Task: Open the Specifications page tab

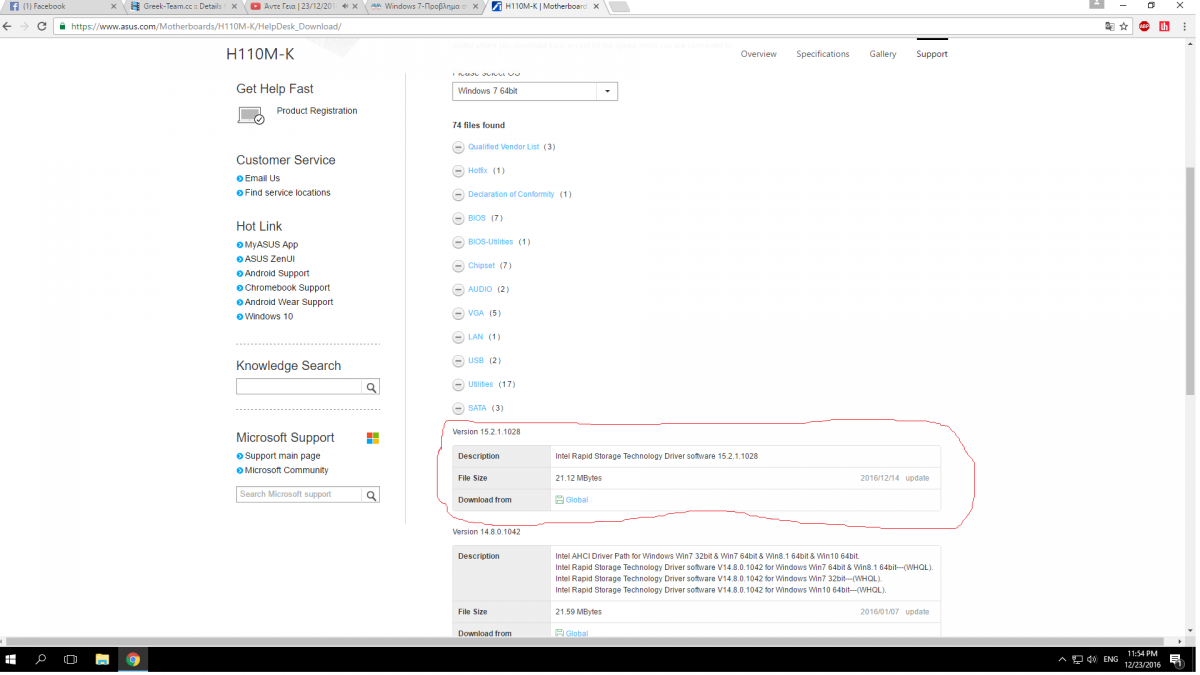Action: 822,54
